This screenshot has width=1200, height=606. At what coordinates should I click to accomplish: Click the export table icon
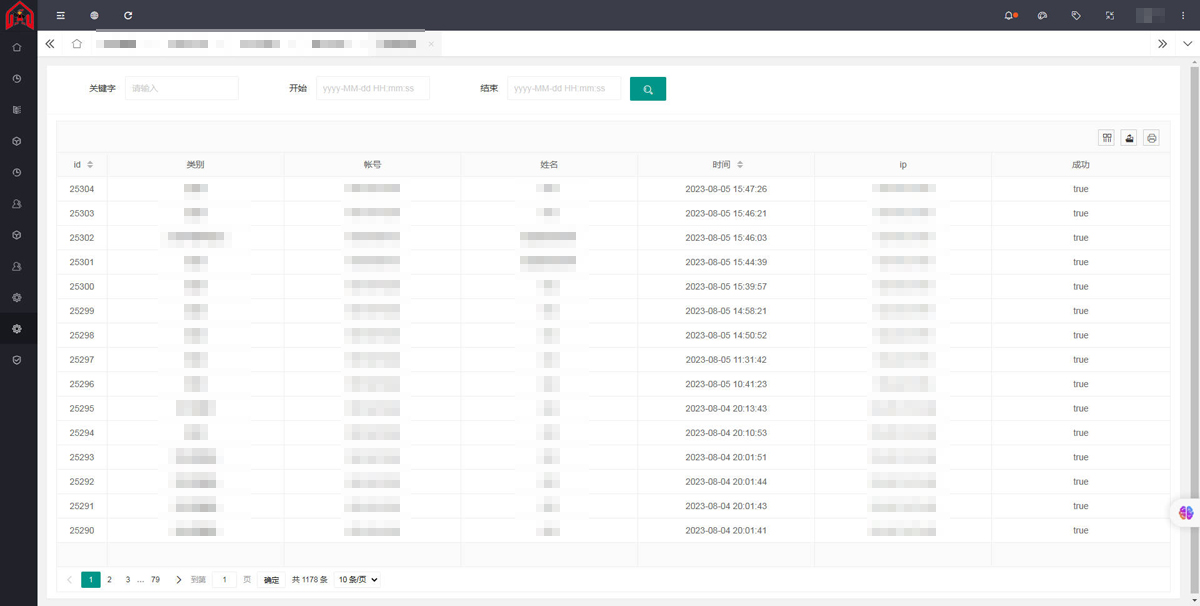pyautogui.click(x=1129, y=138)
